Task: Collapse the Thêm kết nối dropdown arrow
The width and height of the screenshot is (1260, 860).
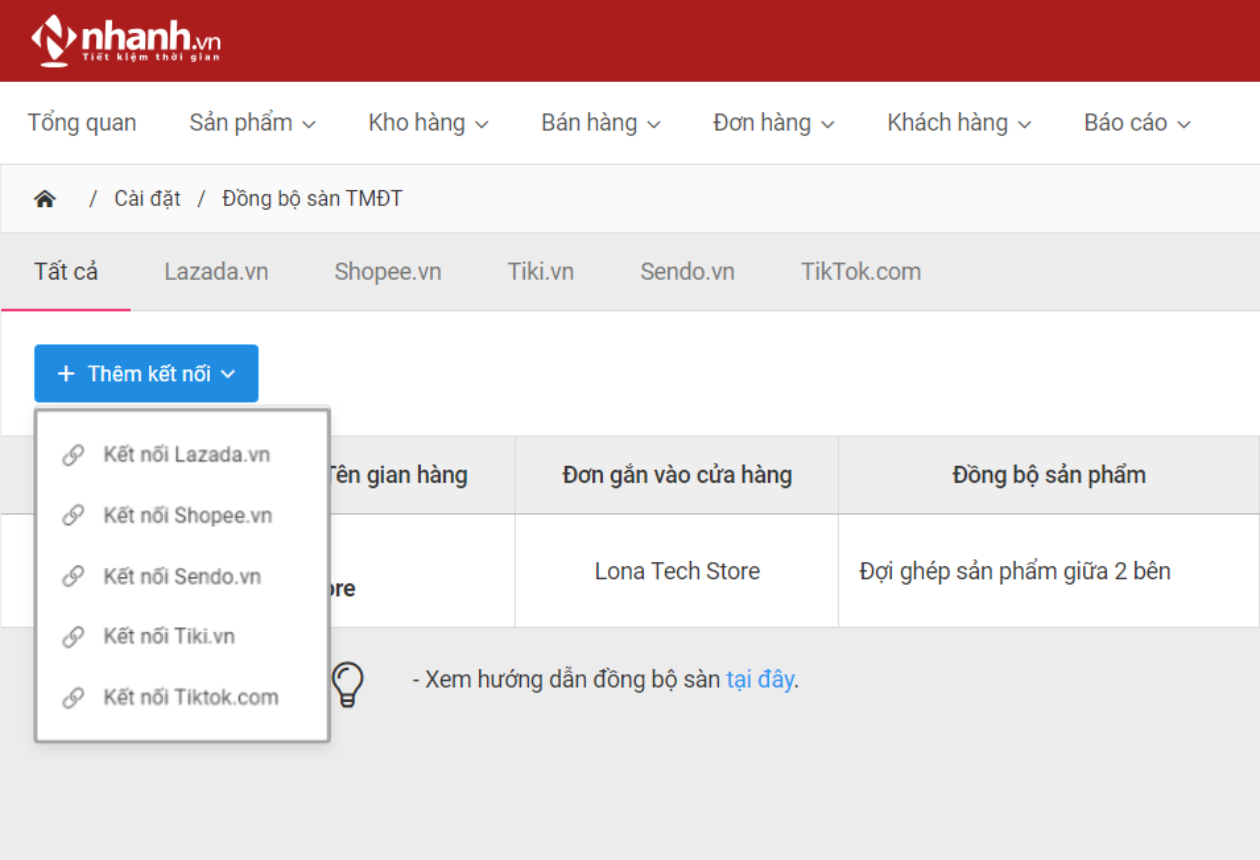Action: 229,374
